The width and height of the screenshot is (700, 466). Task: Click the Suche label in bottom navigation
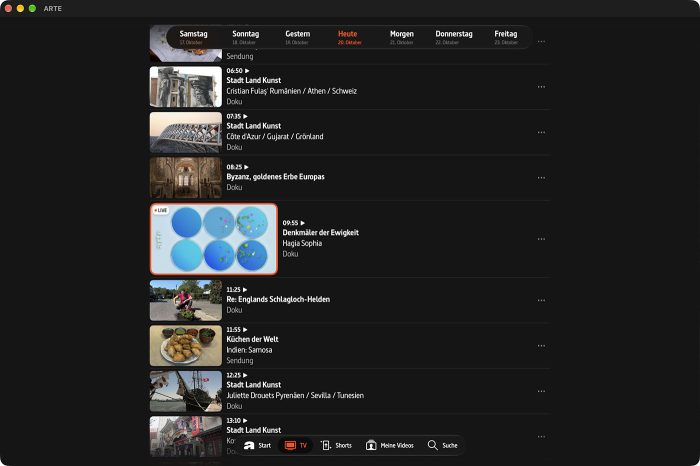[450, 445]
